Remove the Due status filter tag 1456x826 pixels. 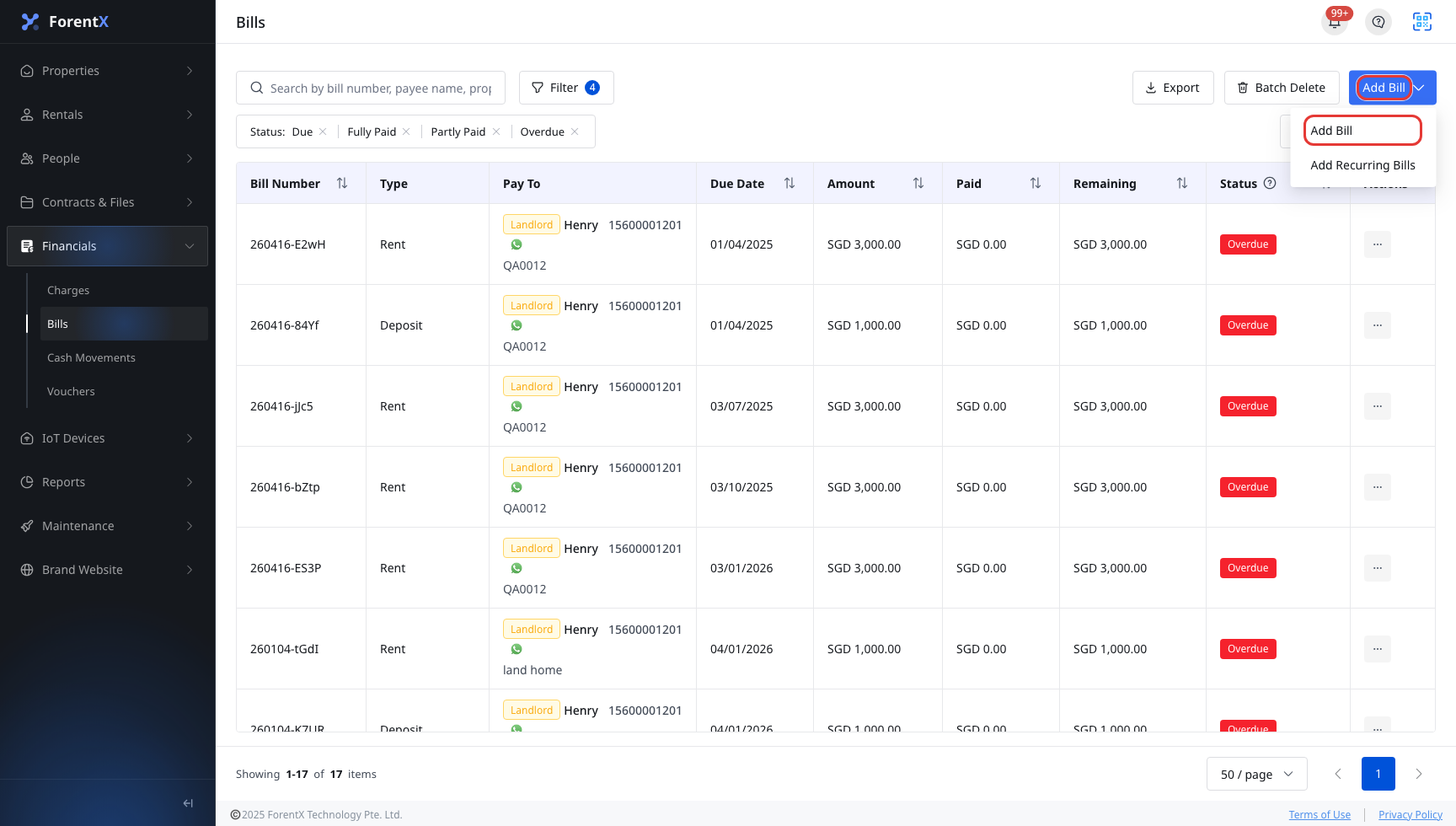[x=323, y=131]
